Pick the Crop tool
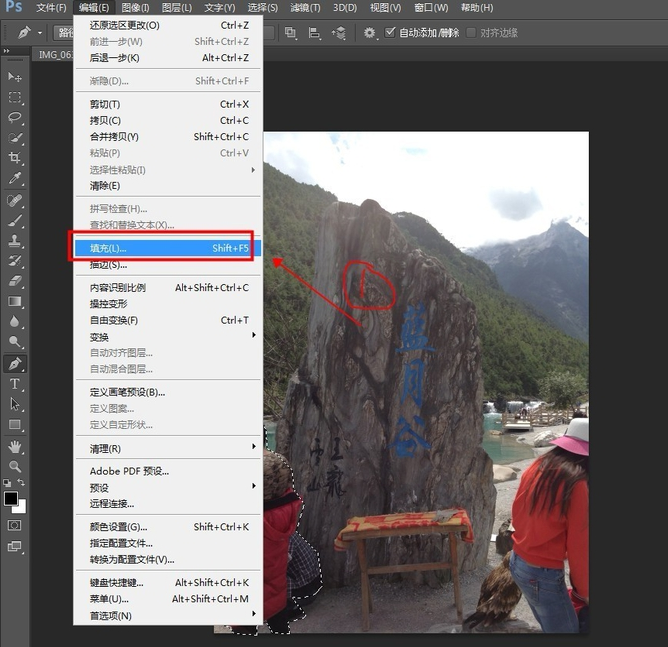The width and height of the screenshot is (668, 647). tap(15, 158)
